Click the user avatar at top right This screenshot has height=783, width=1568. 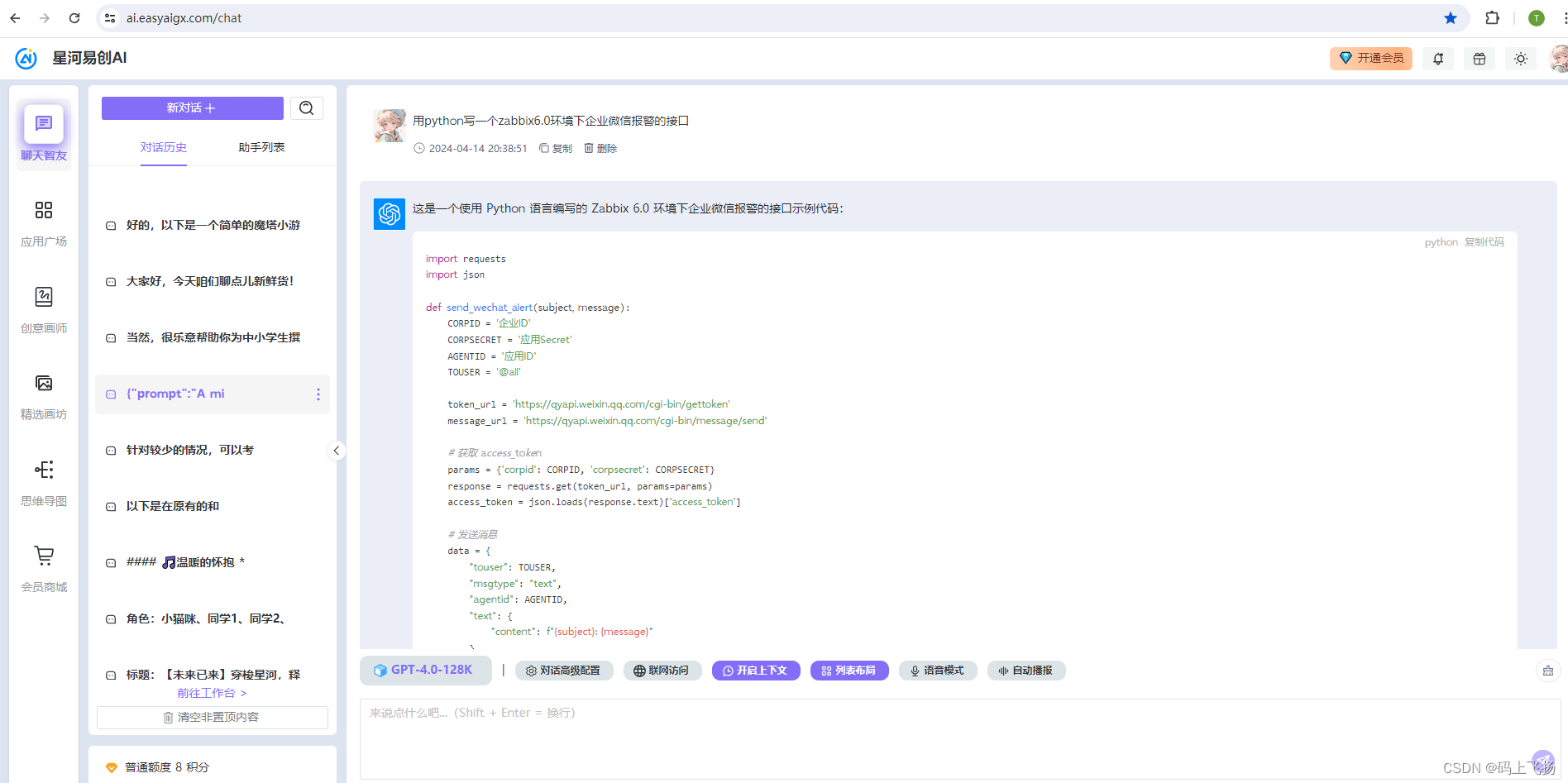pos(1559,59)
